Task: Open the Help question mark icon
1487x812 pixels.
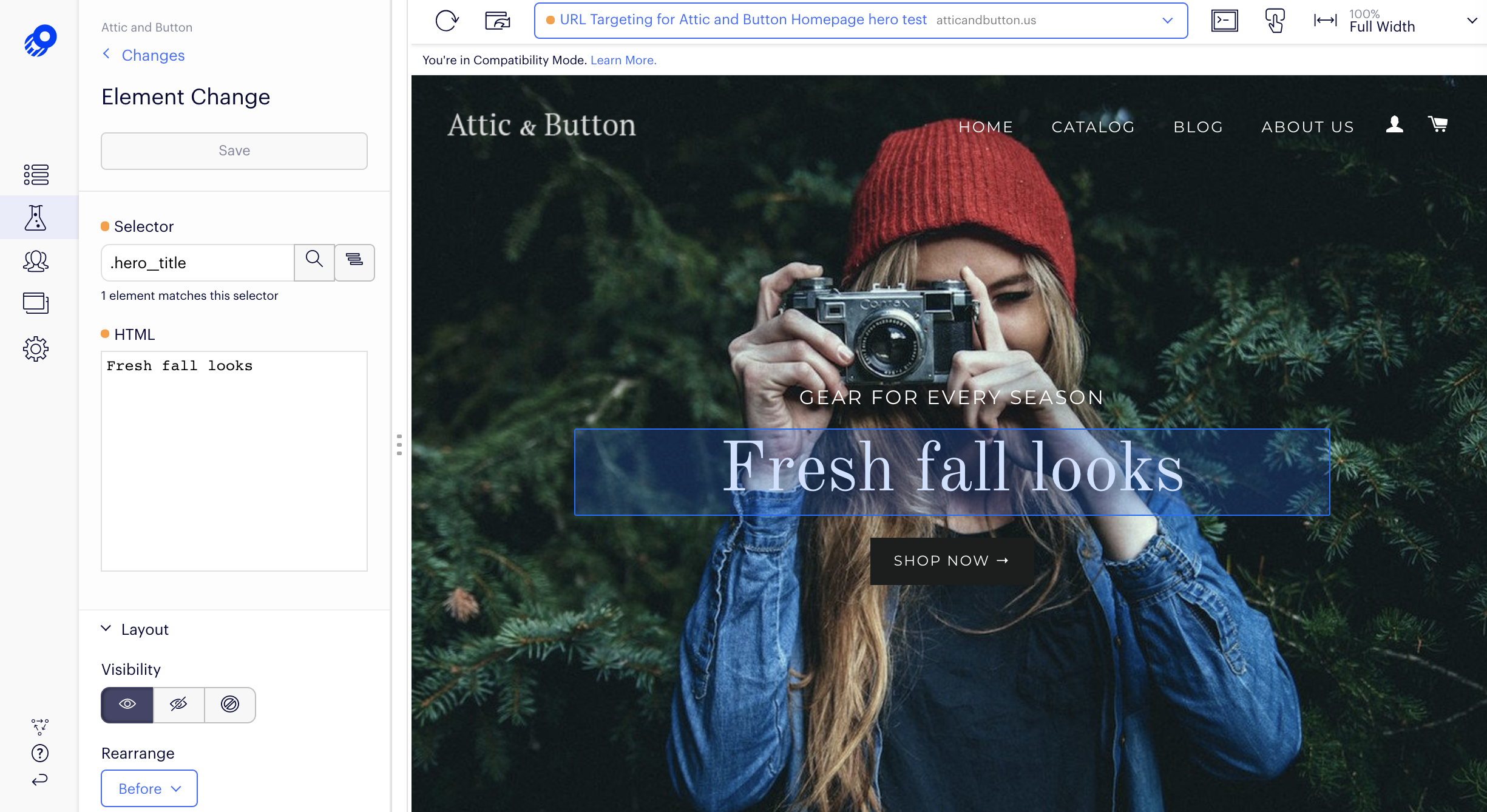Action: click(40, 753)
